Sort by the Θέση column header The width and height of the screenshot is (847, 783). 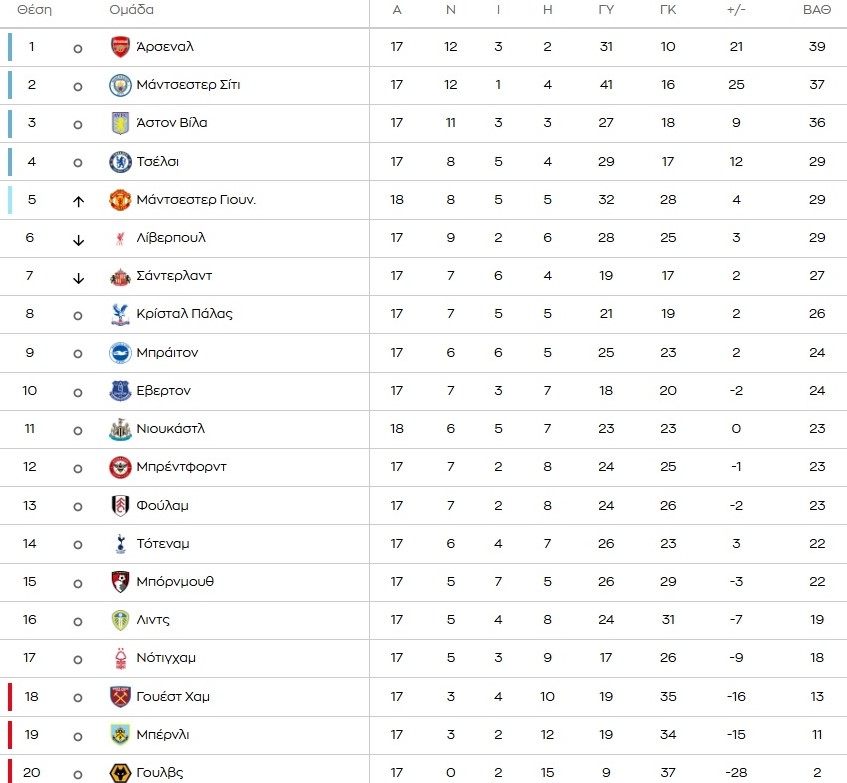coord(34,10)
